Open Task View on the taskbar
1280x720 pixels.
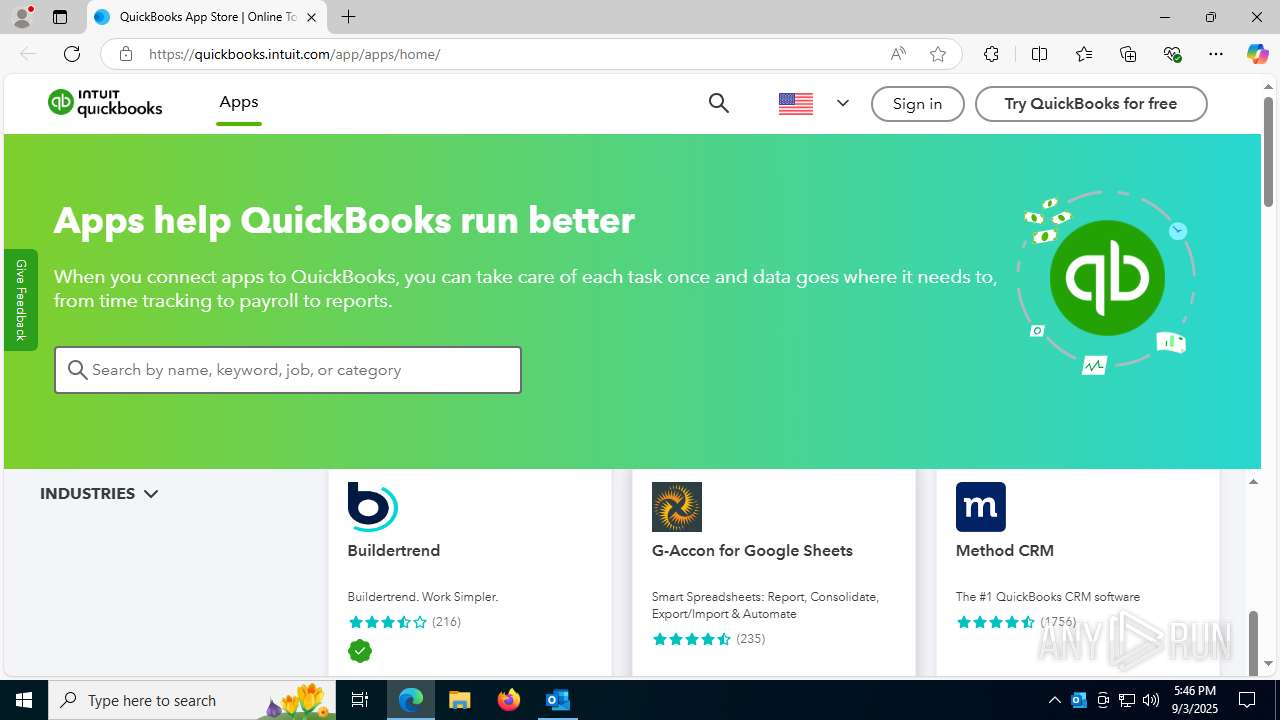360,700
